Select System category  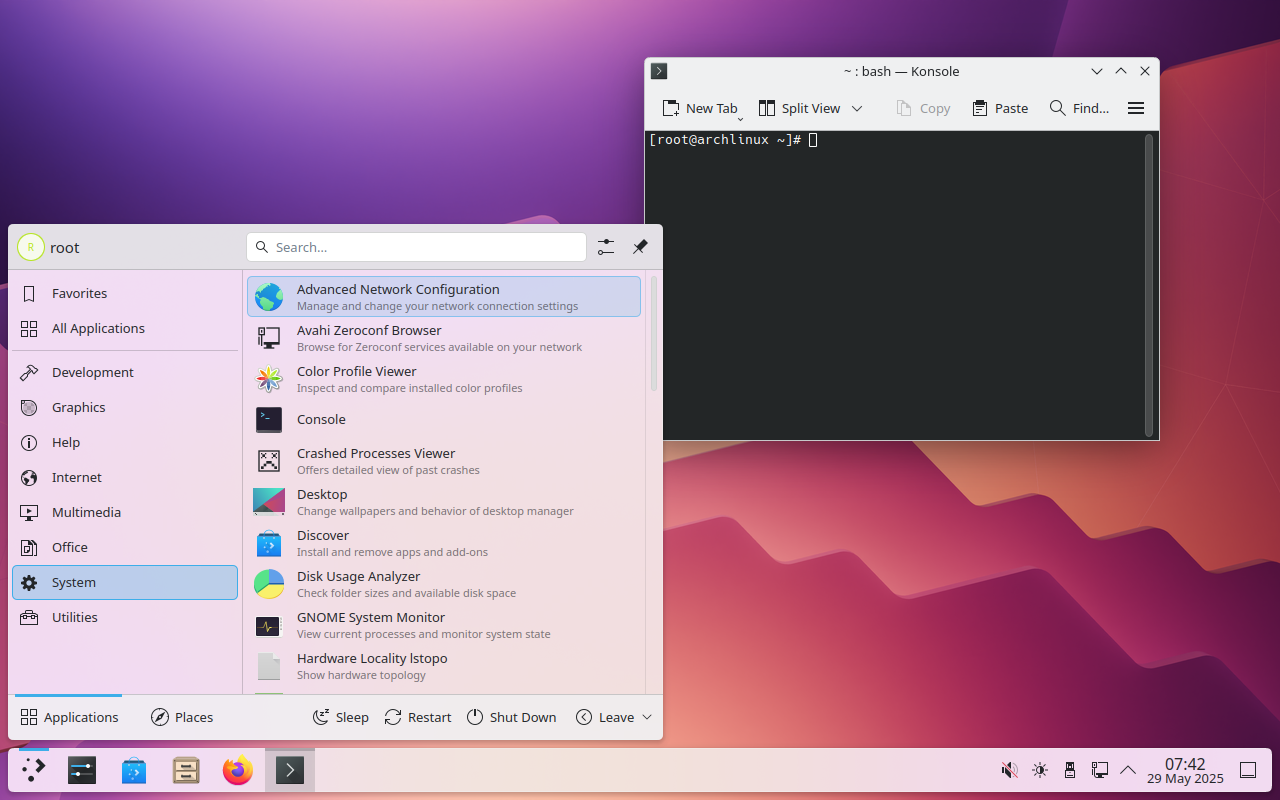point(125,582)
